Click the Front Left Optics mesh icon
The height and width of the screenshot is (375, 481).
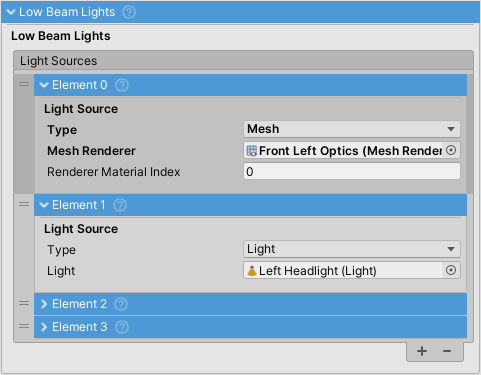[252, 151]
